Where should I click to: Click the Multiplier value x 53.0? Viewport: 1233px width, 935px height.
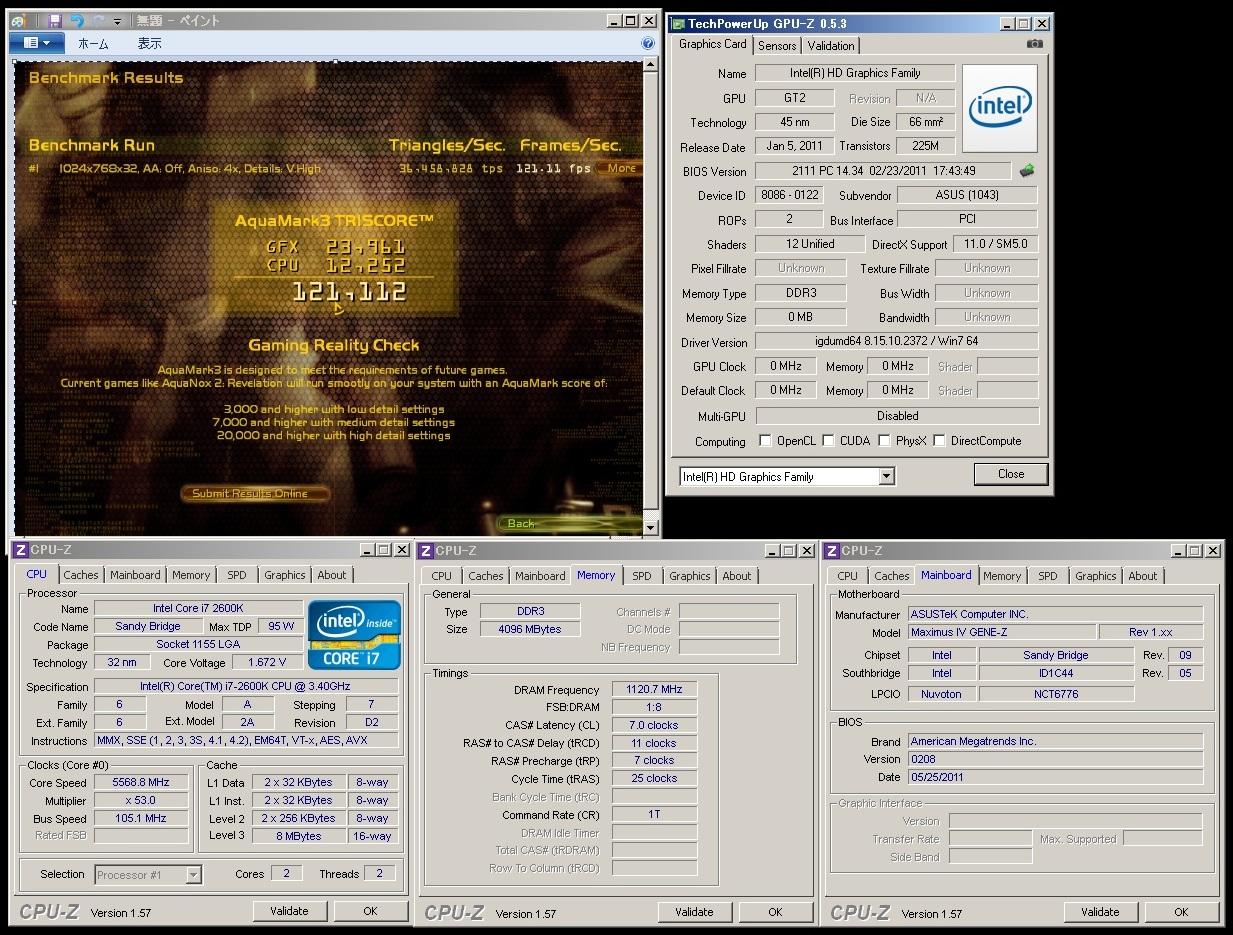141,801
